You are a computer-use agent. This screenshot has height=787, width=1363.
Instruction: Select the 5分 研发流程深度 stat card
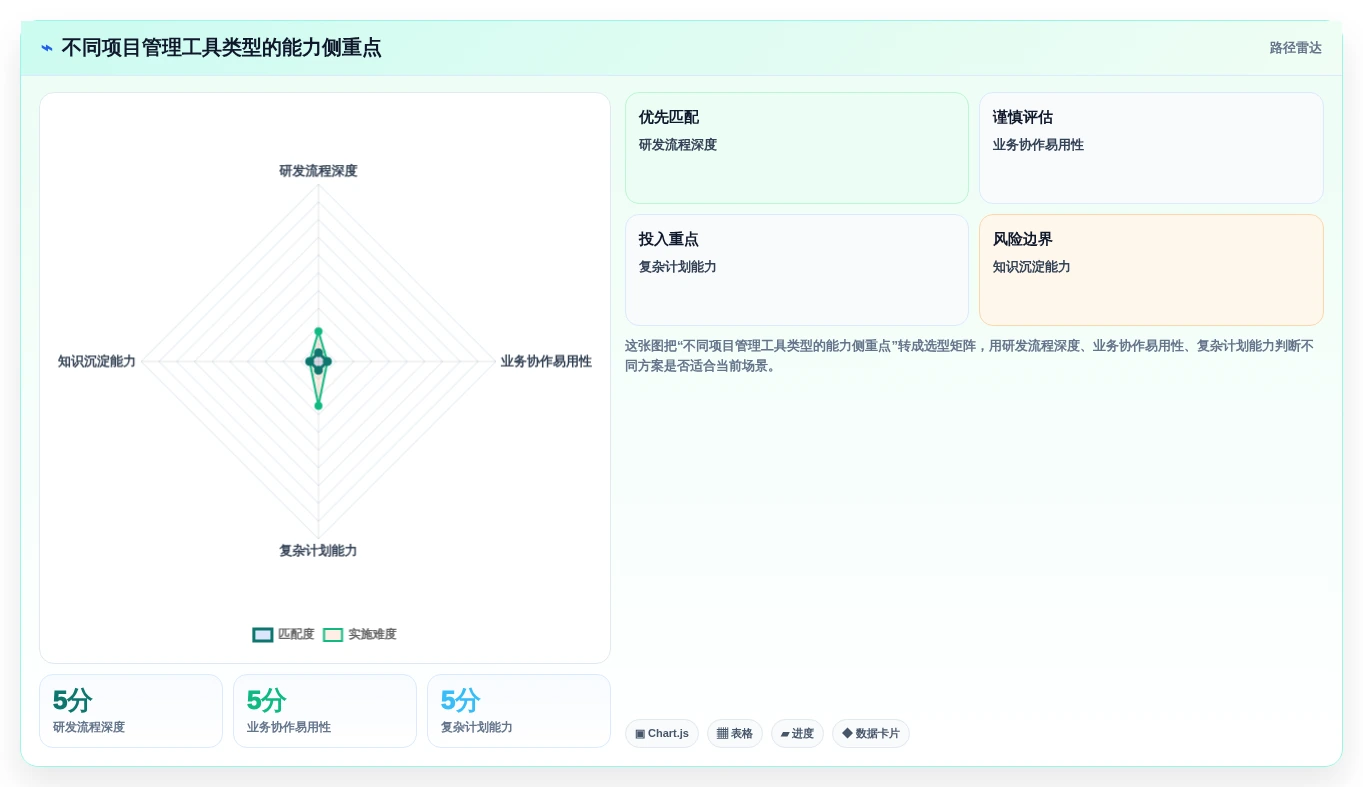pyautogui.click(x=131, y=711)
